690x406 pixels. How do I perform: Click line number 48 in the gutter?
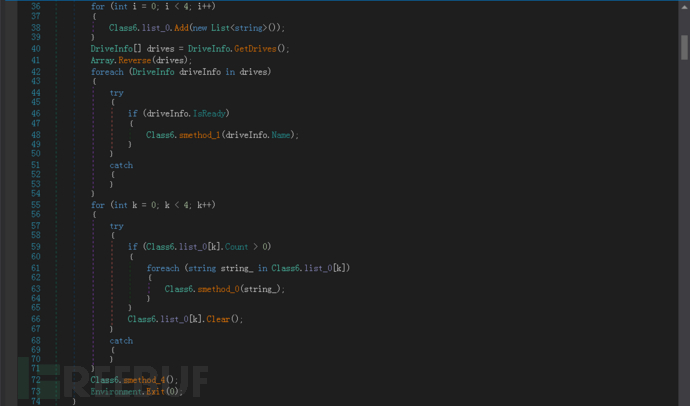36,134
